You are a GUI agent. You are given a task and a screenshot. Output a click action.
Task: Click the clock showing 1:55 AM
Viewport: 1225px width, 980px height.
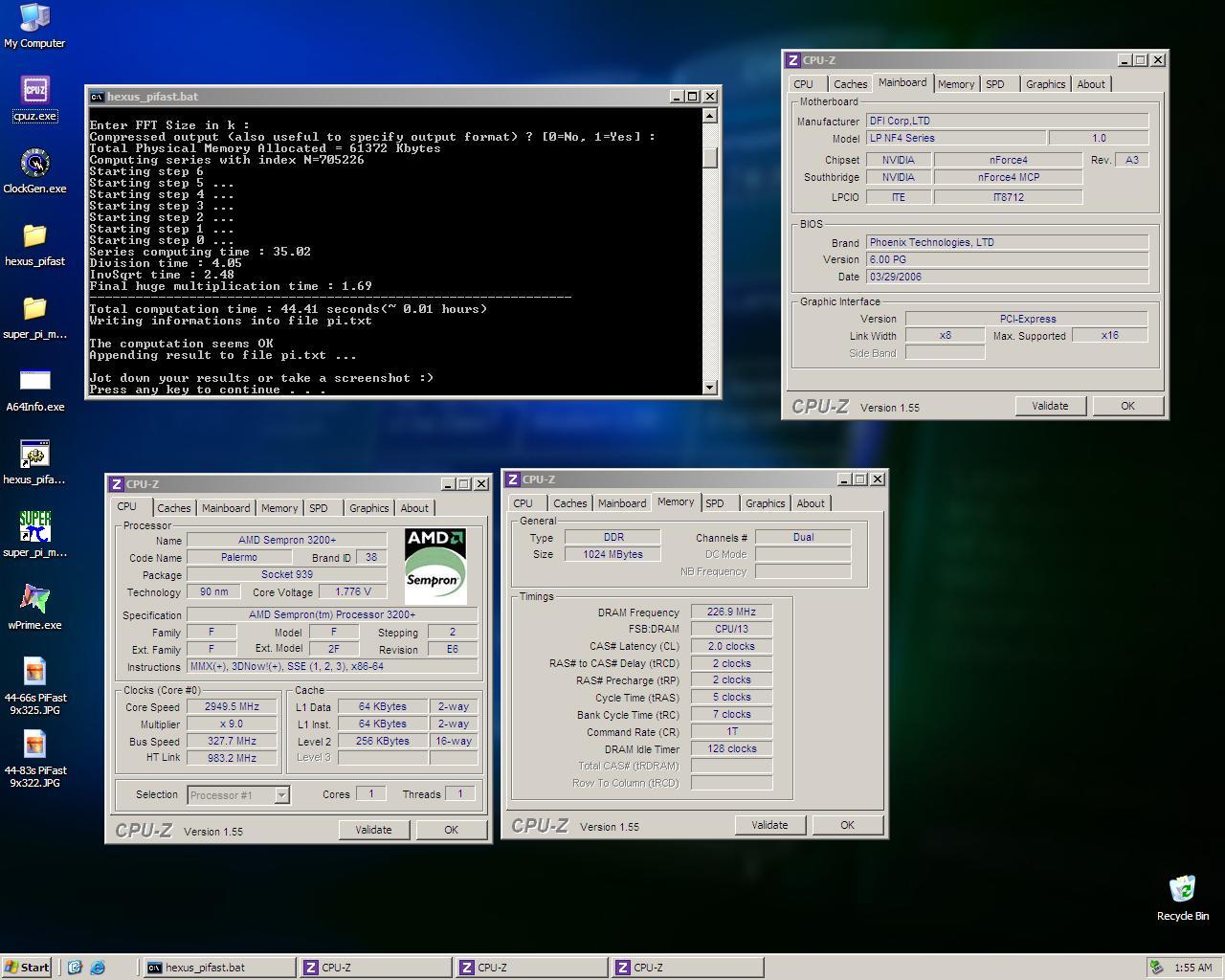tap(1192, 968)
